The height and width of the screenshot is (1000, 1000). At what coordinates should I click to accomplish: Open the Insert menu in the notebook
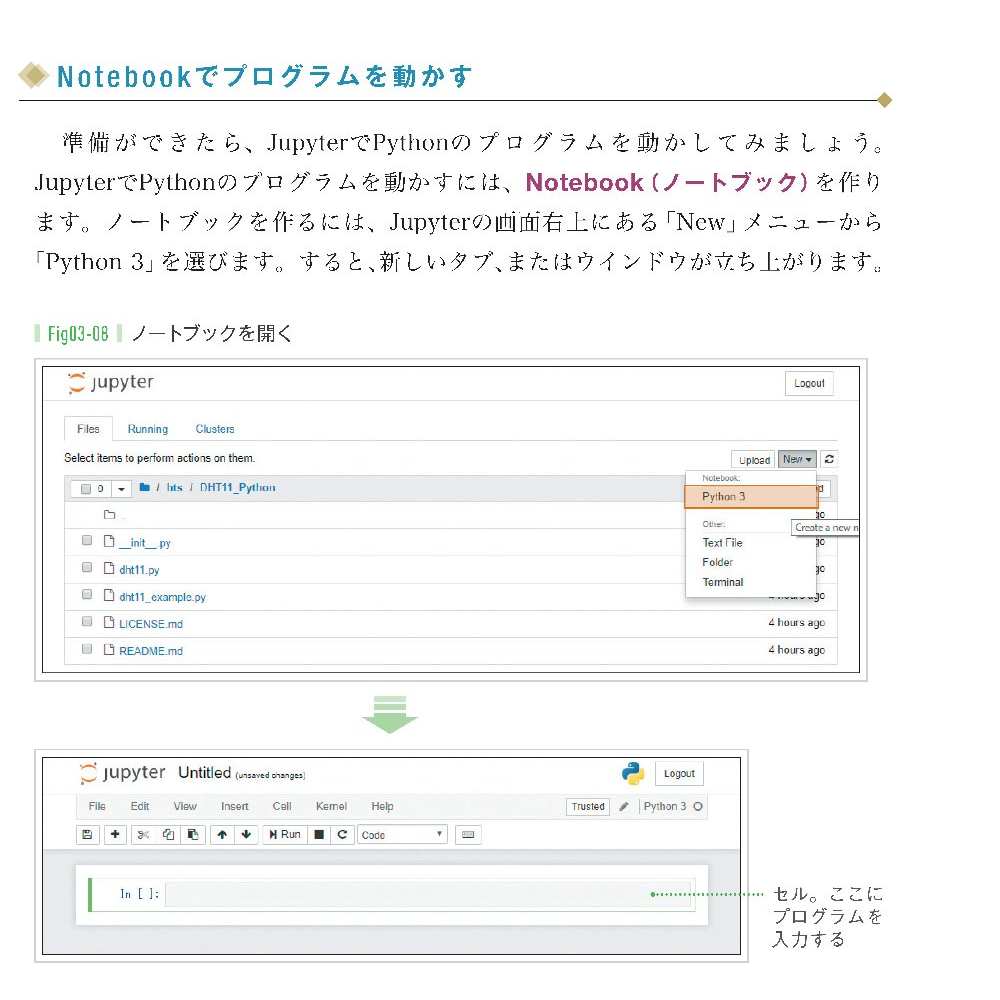(235, 807)
